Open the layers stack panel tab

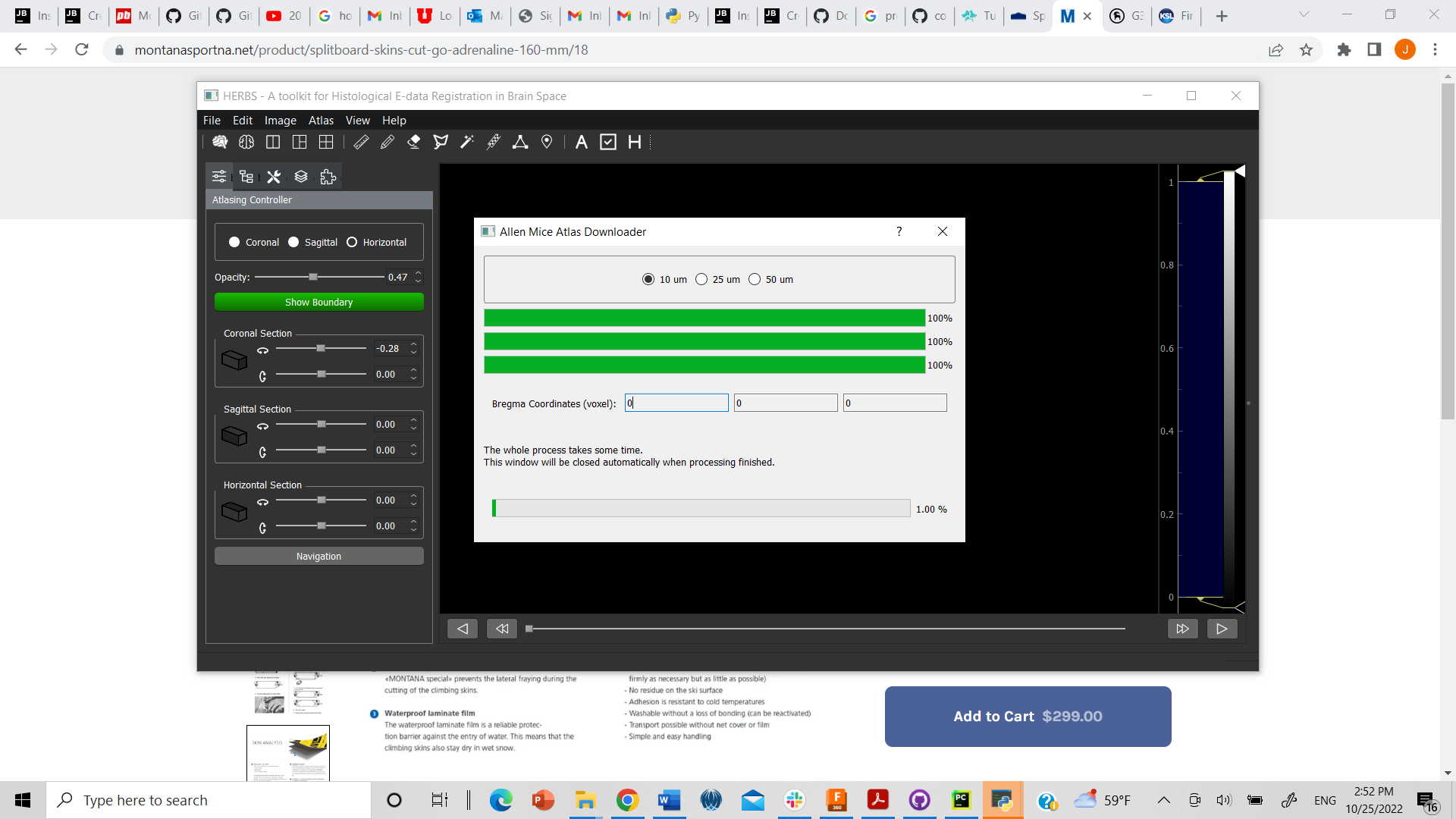pos(301,177)
